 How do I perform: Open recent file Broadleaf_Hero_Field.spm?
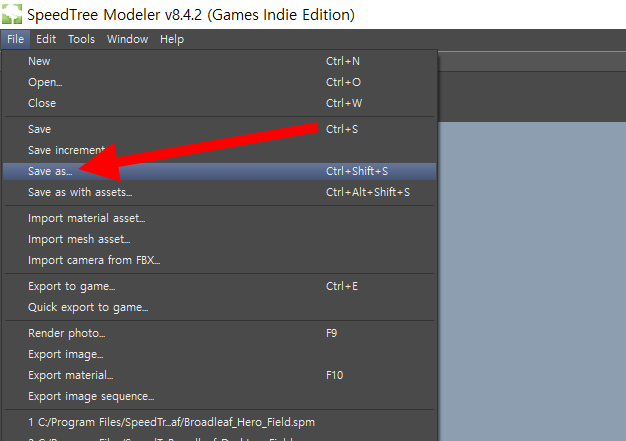219,422
